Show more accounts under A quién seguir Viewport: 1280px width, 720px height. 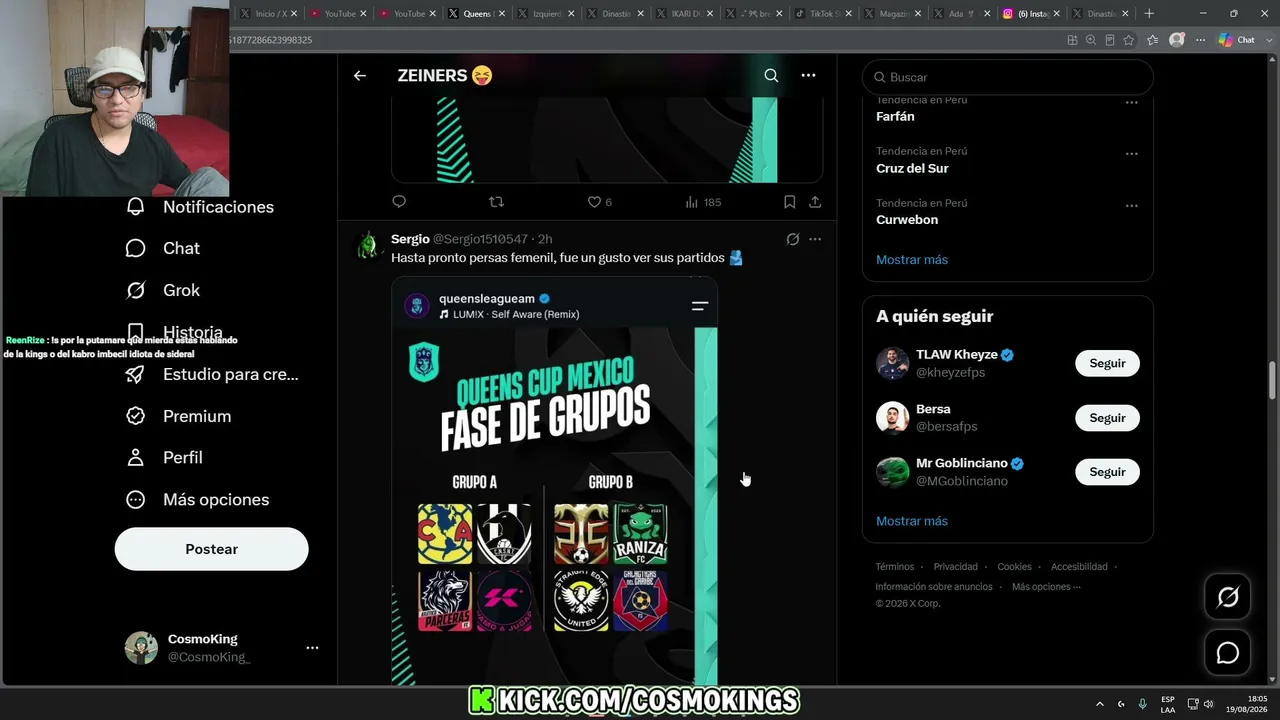click(912, 521)
